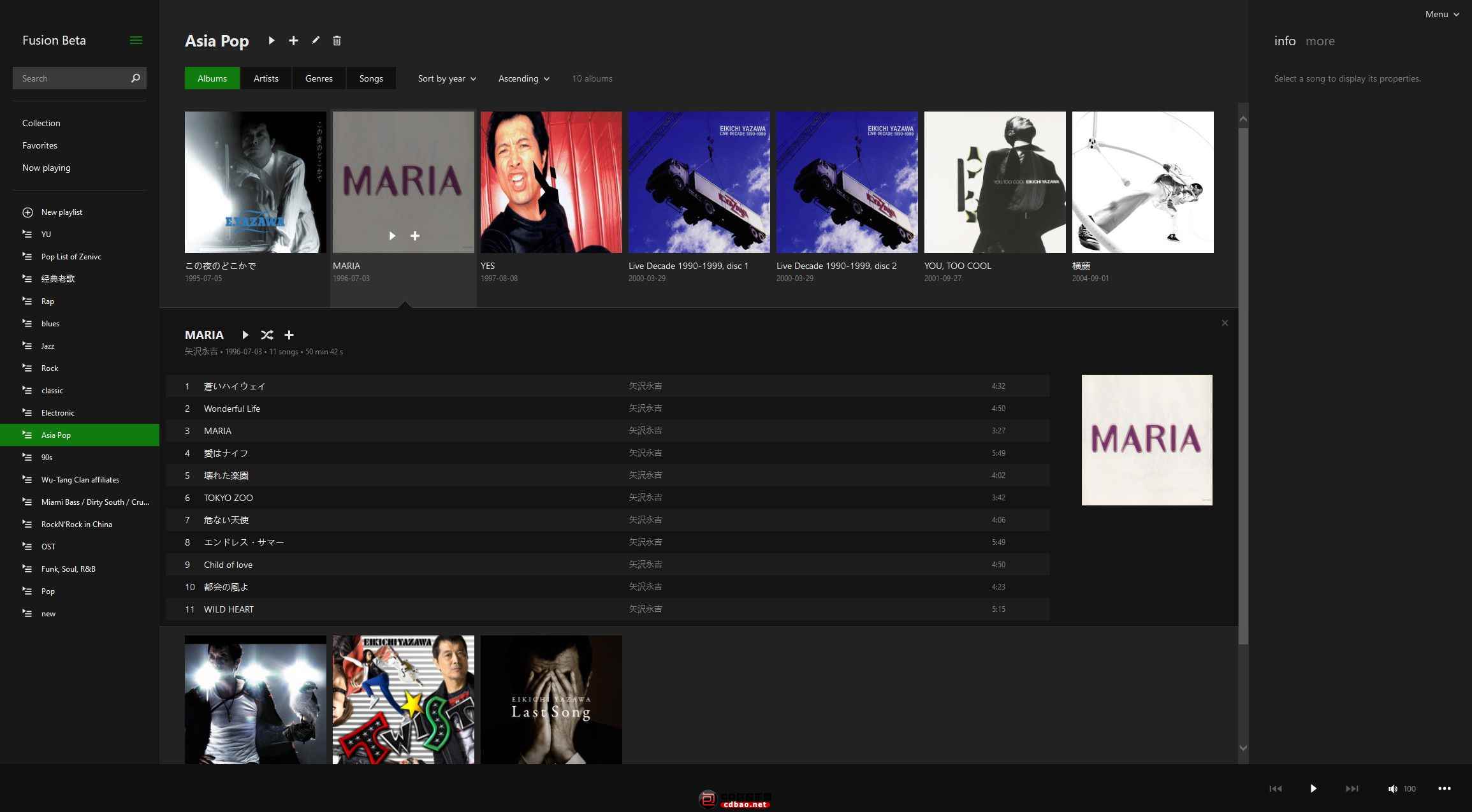Skip to next track

click(x=1352, y=788)
